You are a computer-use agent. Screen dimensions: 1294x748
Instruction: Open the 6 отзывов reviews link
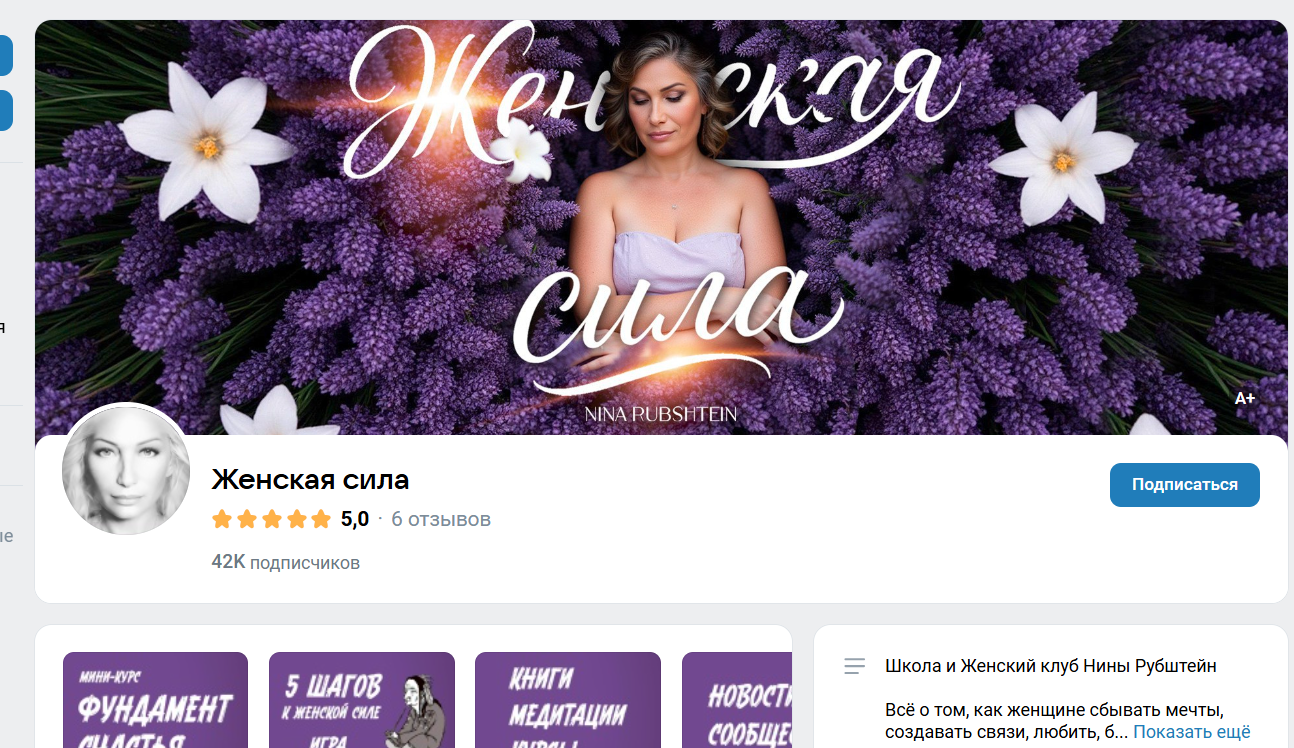[x=441, y=519]
